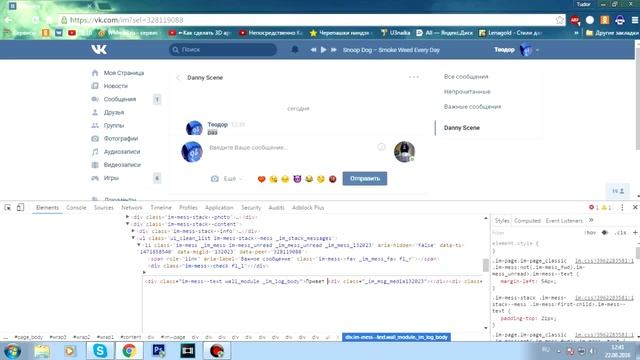Skip to next track in header player

pyautogui.click(x=333, y=50)
